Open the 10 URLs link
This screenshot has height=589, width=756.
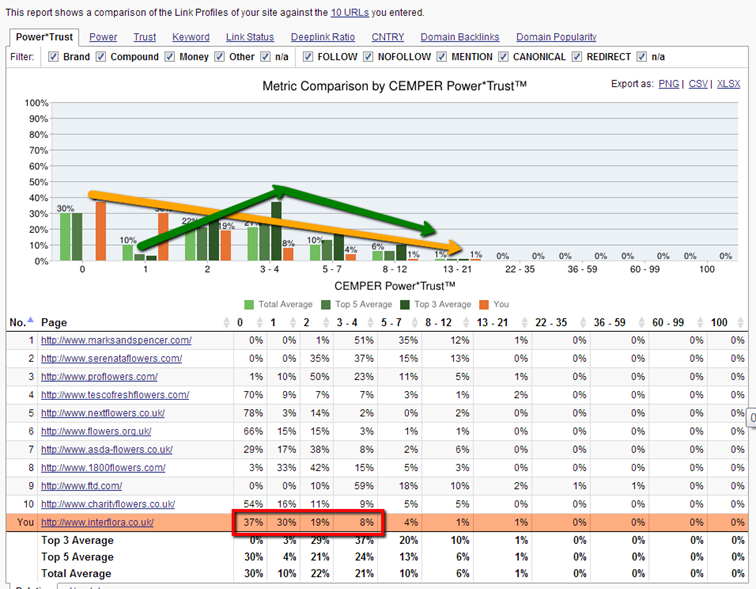350,13
